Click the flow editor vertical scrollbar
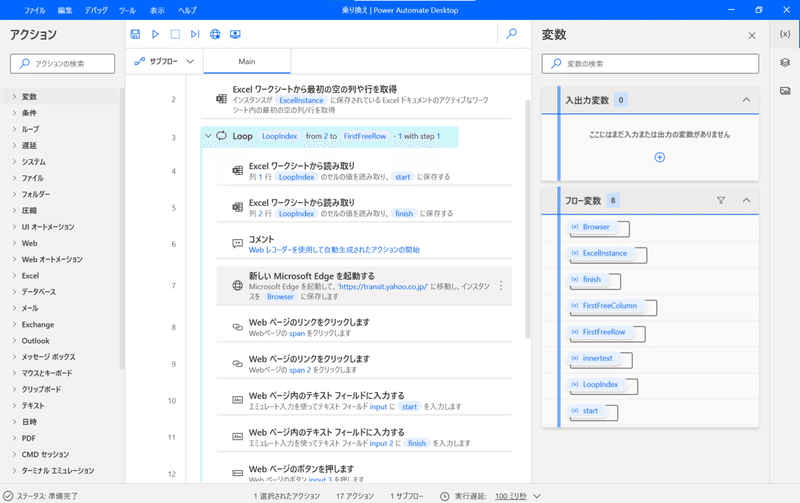Image resolution: width=800 pixels, height=503 pixels. pos(528,218)
